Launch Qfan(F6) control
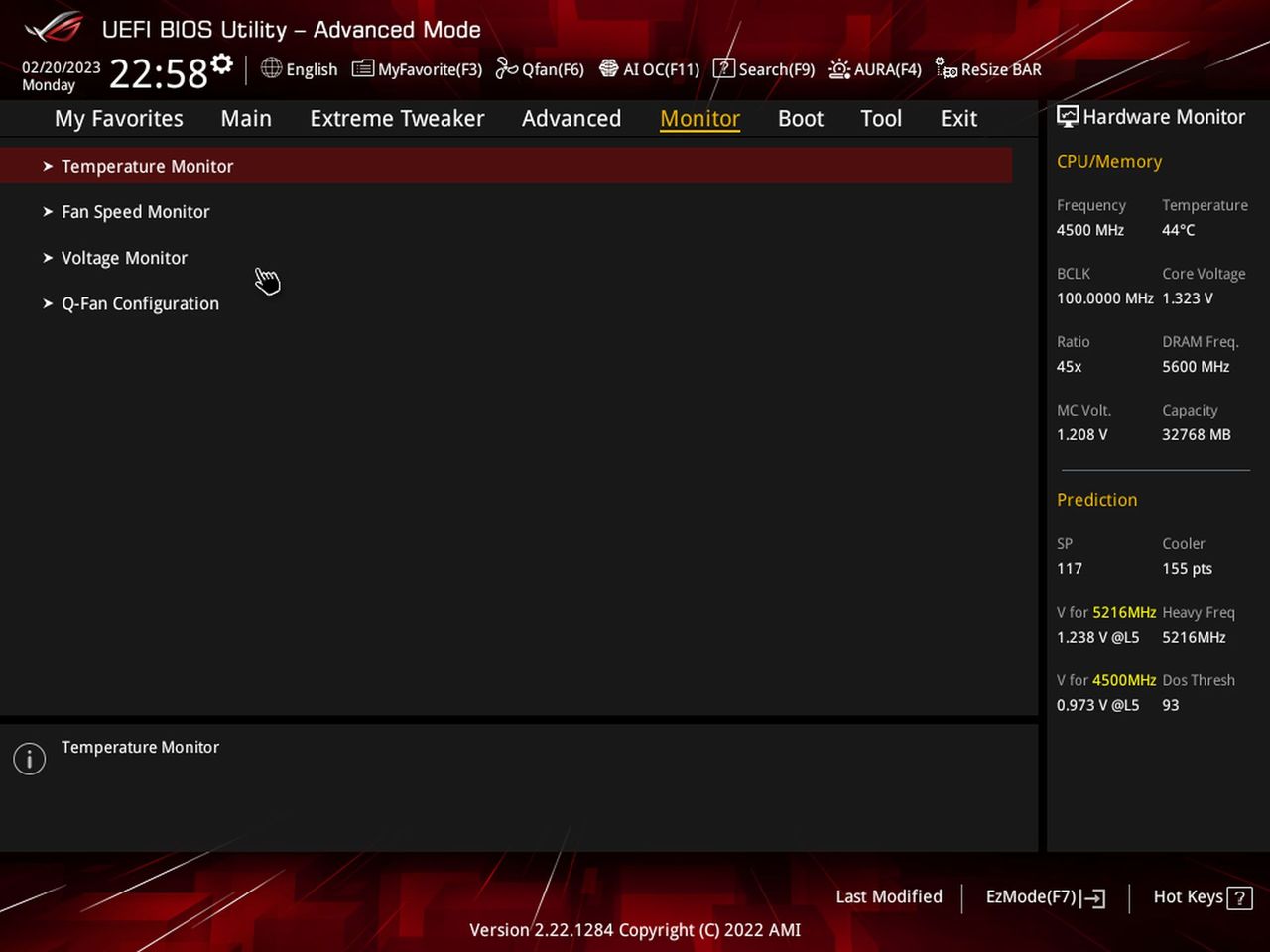This screenshot has height=952, width=1270. [553, 69]
